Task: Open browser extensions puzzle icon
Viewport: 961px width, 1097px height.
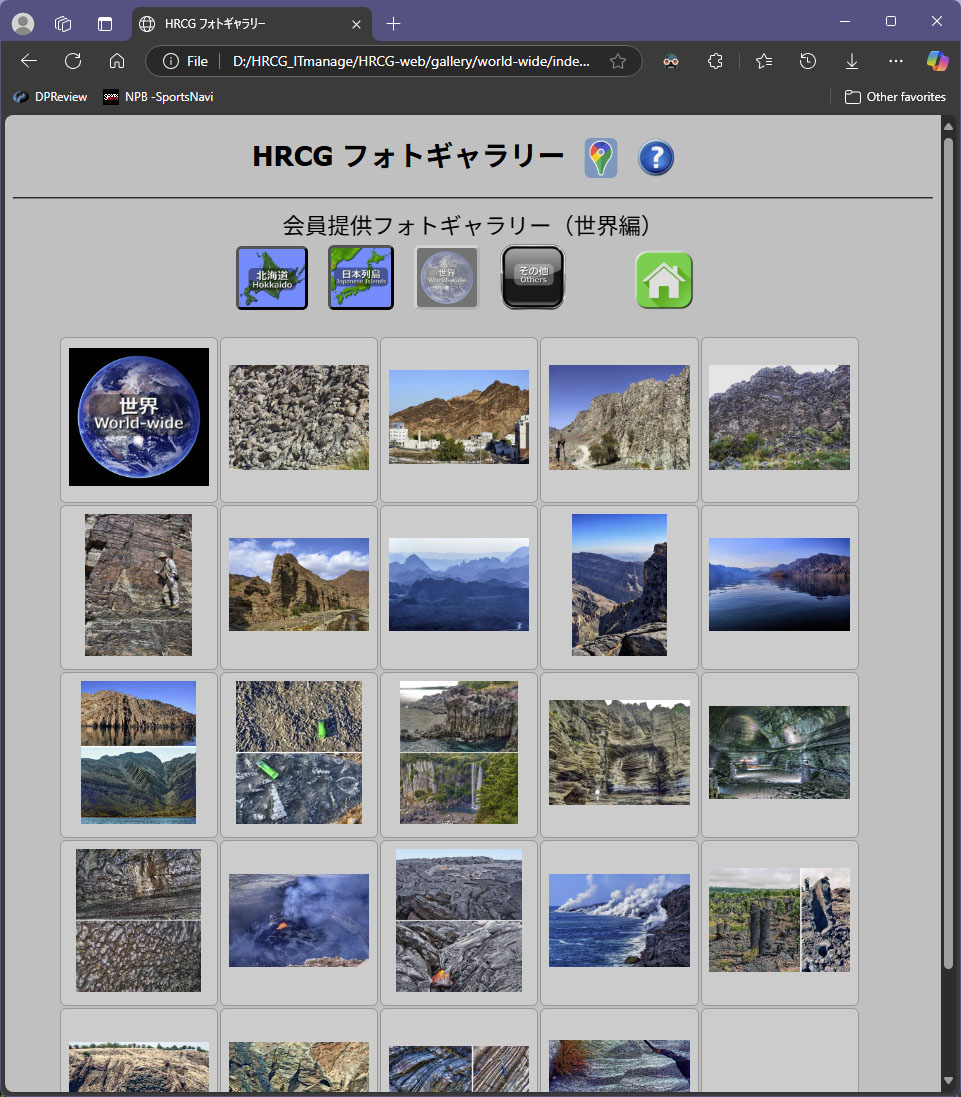Action: click(715, 62)
